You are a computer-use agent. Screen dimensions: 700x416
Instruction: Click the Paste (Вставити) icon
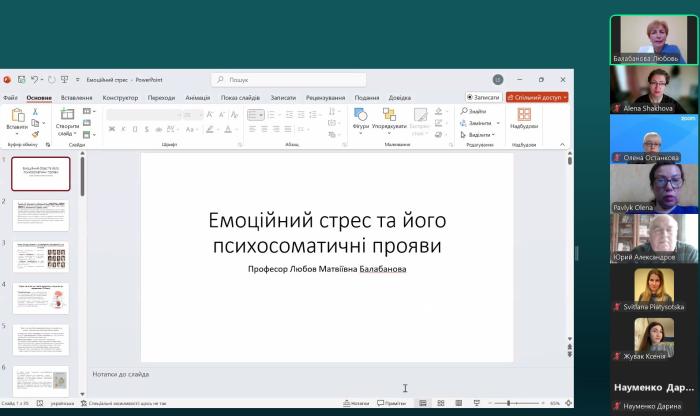[x=16, y=115]
